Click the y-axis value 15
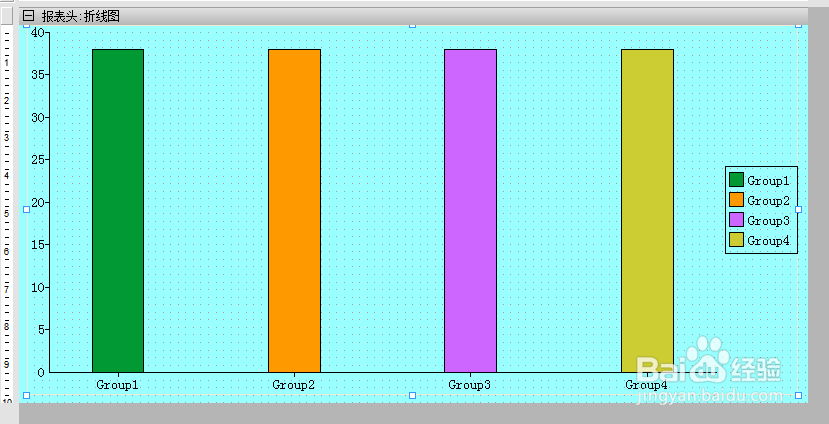This screenshot has width=829, height=424. (38, 245)
